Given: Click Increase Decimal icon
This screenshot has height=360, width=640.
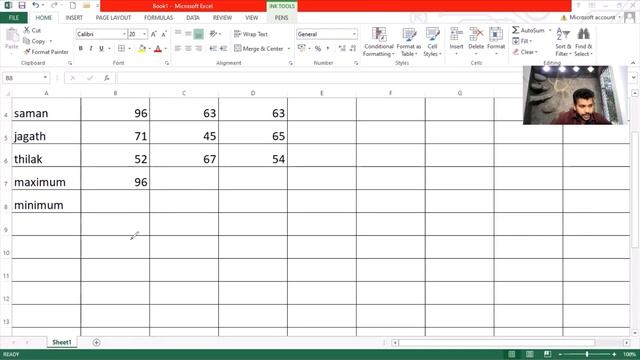Looking at the screenshot, I should click(342, 49).
